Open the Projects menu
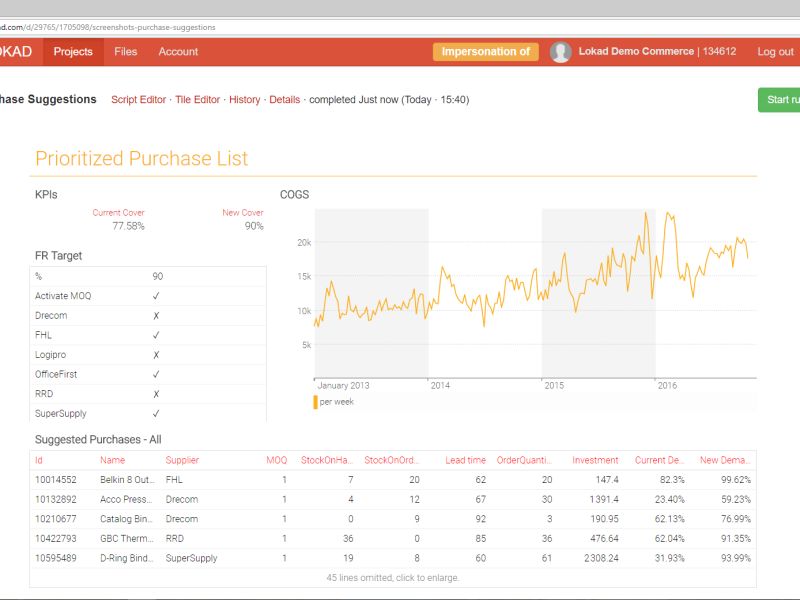Viewport: 800px width, 600px height. (73, 52)
